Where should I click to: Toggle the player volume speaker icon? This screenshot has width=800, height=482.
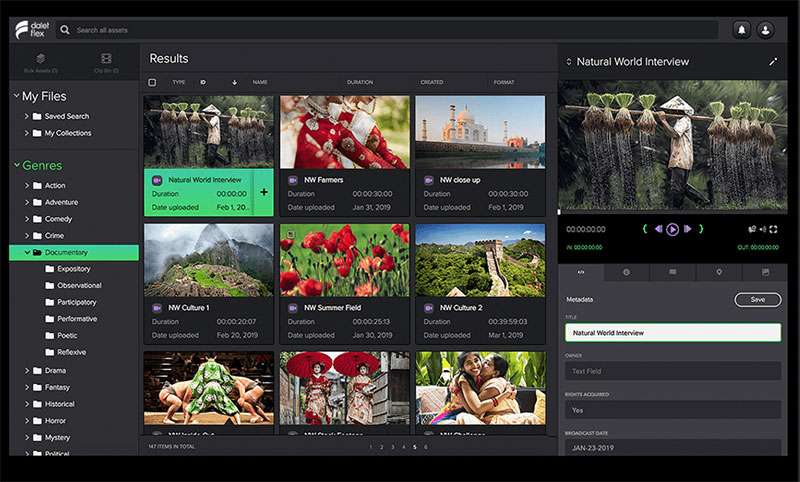763,230
